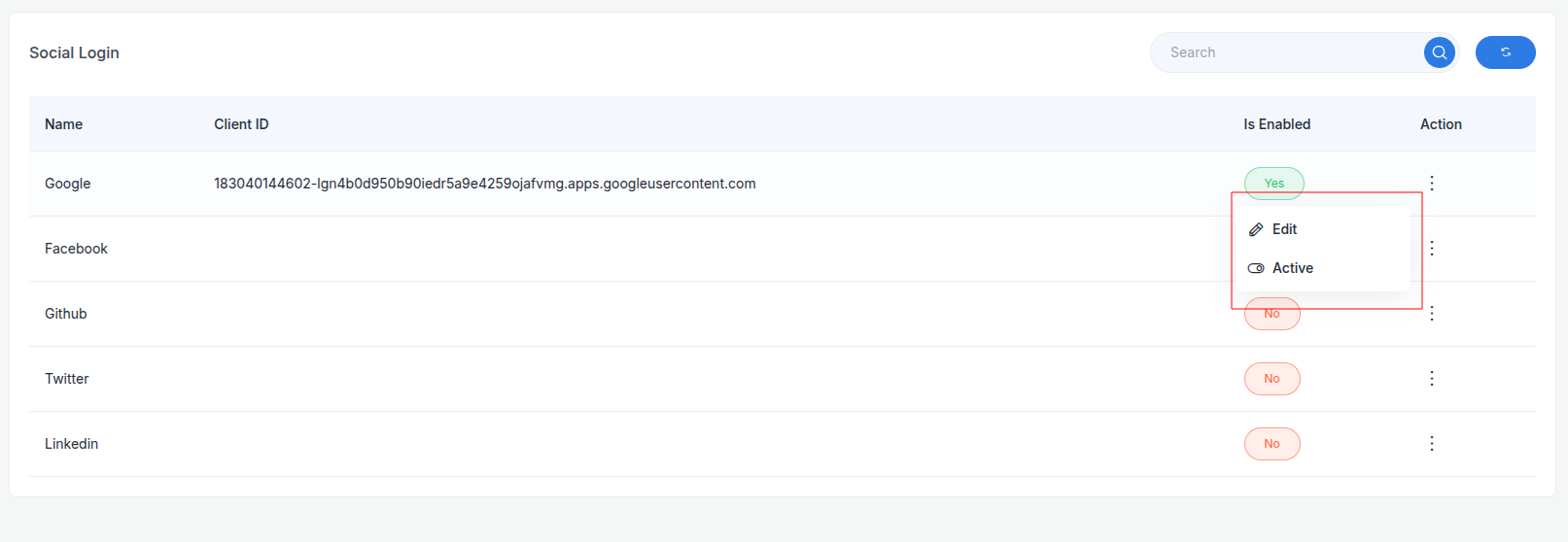Click the blue refresh button
This screenshot has width=1568, height=542.
(x=1505, y=52)
